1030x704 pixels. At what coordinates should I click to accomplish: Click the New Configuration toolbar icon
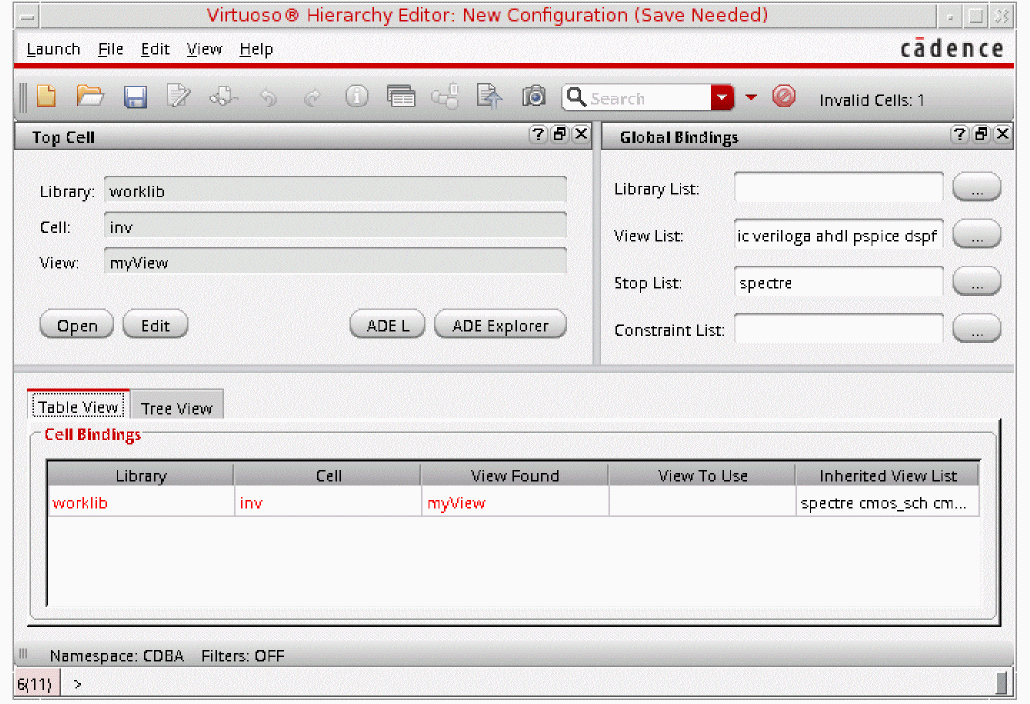pyautogui.click(x=46, y=96)
